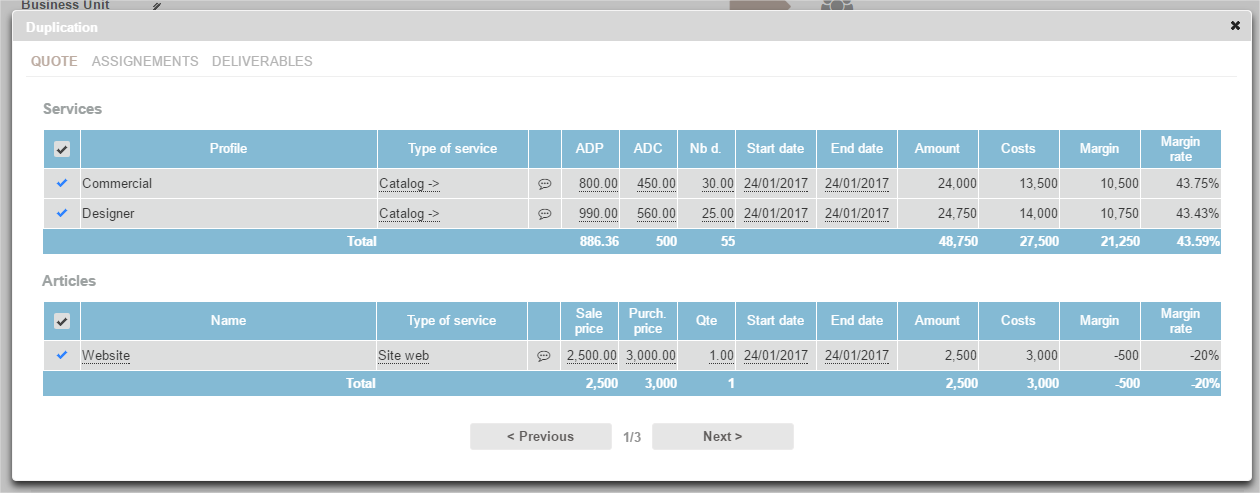Uncheck the Commercial profile row
The image size is (1260, 493).
click(62, 184)
